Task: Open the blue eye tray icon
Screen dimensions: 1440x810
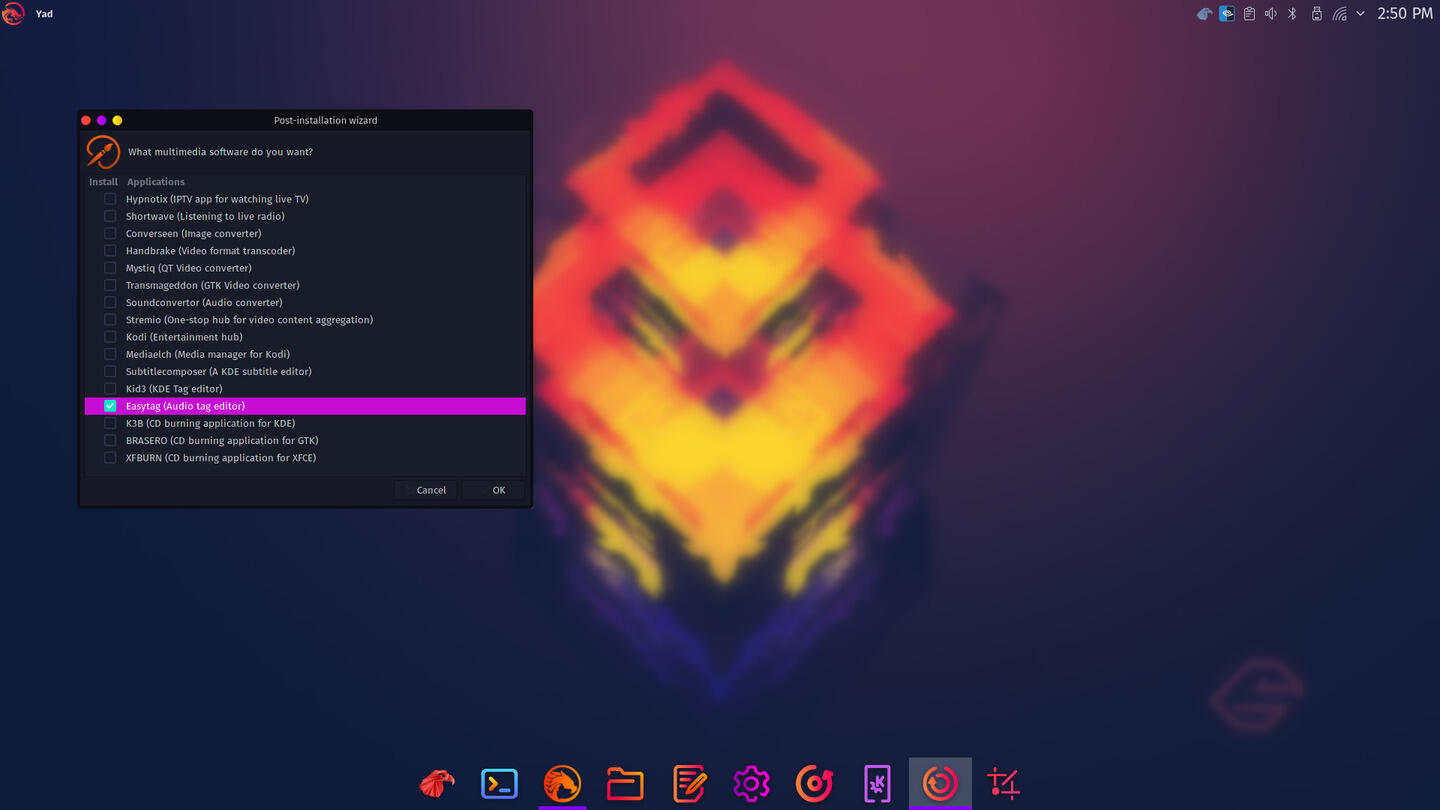Action: coord(1227,14)
